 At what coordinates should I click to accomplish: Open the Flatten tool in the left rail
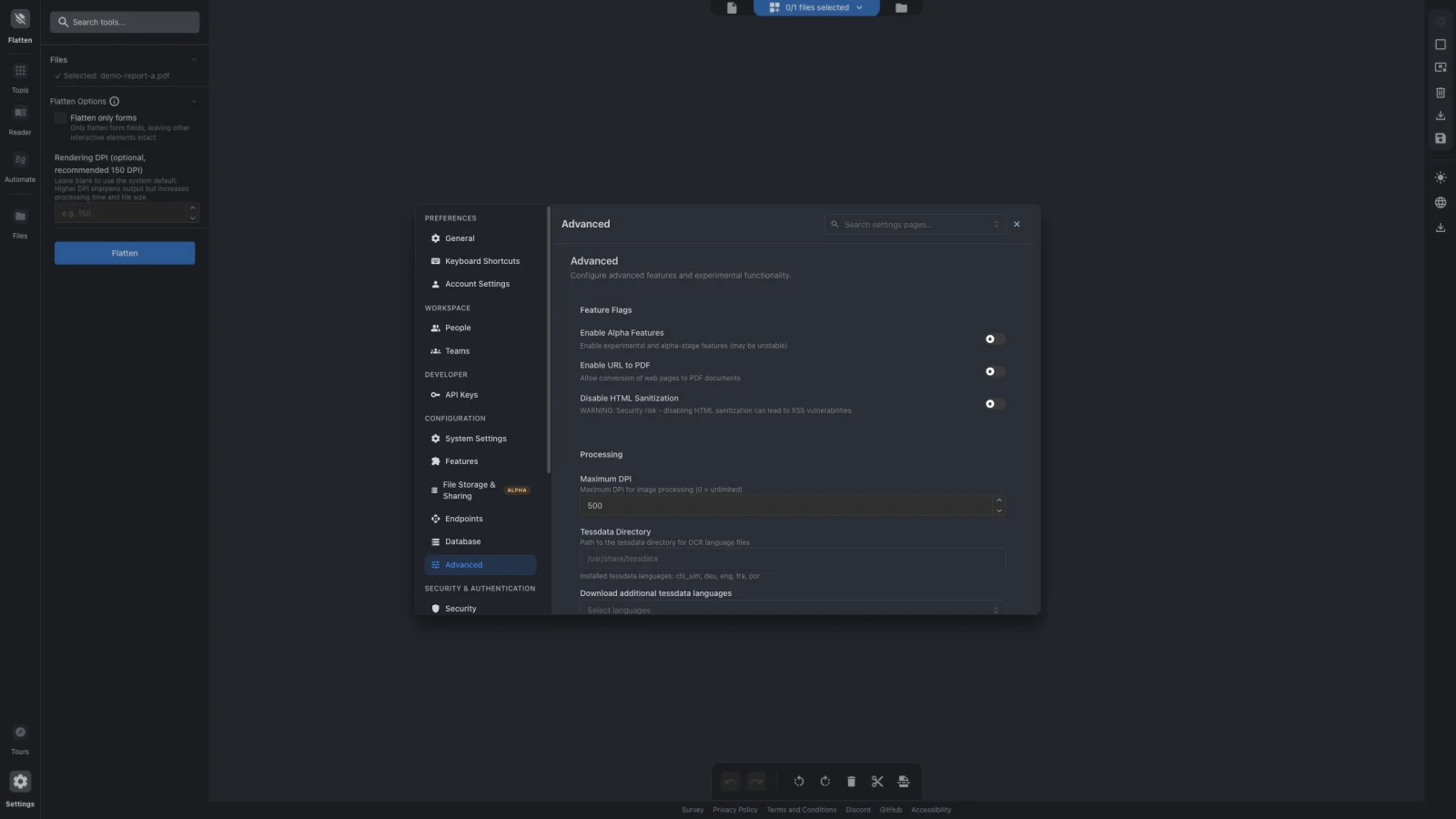point(20,26)
